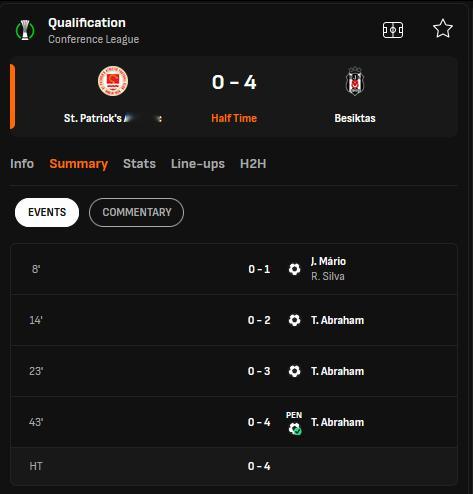Screen dimensions: 473x494
Task: Click the Qualification competition title
Action: 87,23
